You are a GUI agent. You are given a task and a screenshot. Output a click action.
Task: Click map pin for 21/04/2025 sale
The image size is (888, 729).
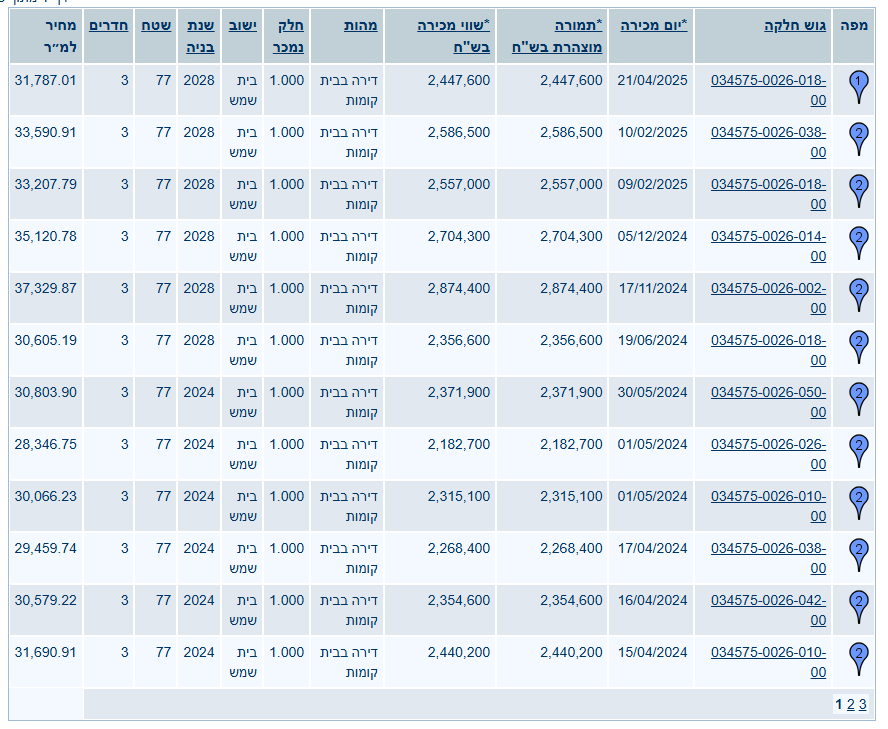click(x=858, y=85)
